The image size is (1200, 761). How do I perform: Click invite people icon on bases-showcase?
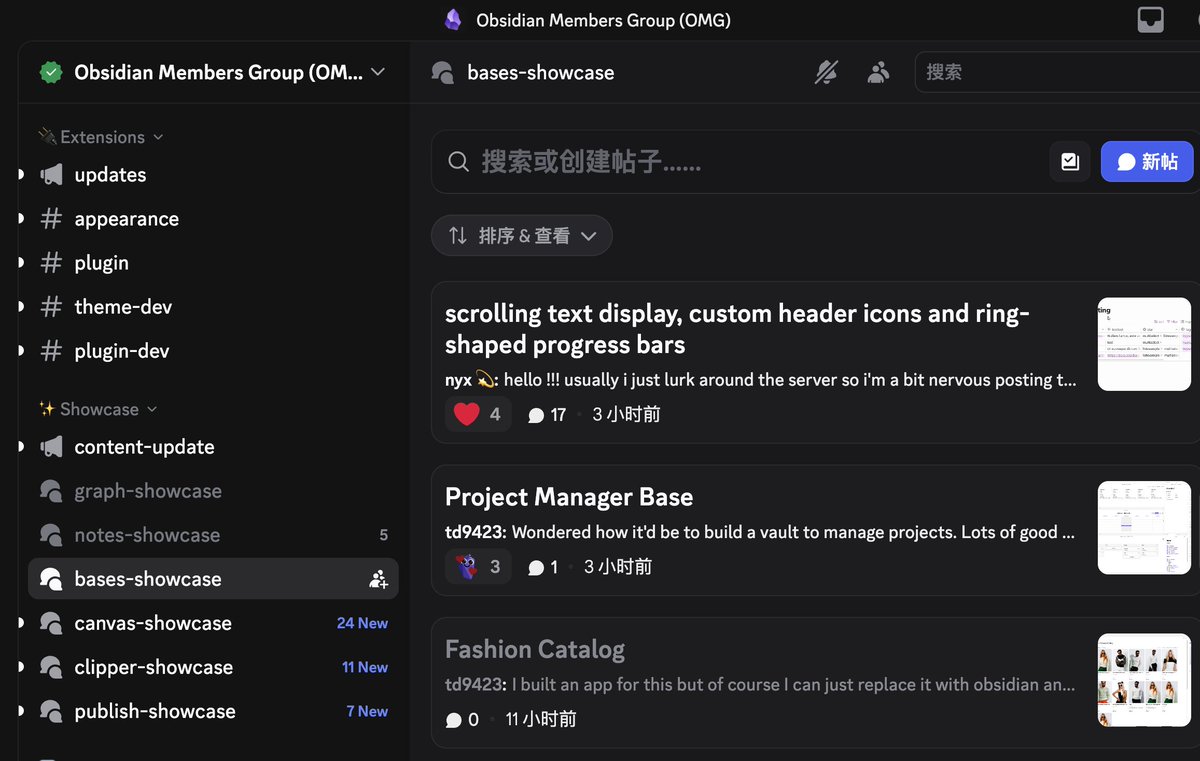pos(378,579)
